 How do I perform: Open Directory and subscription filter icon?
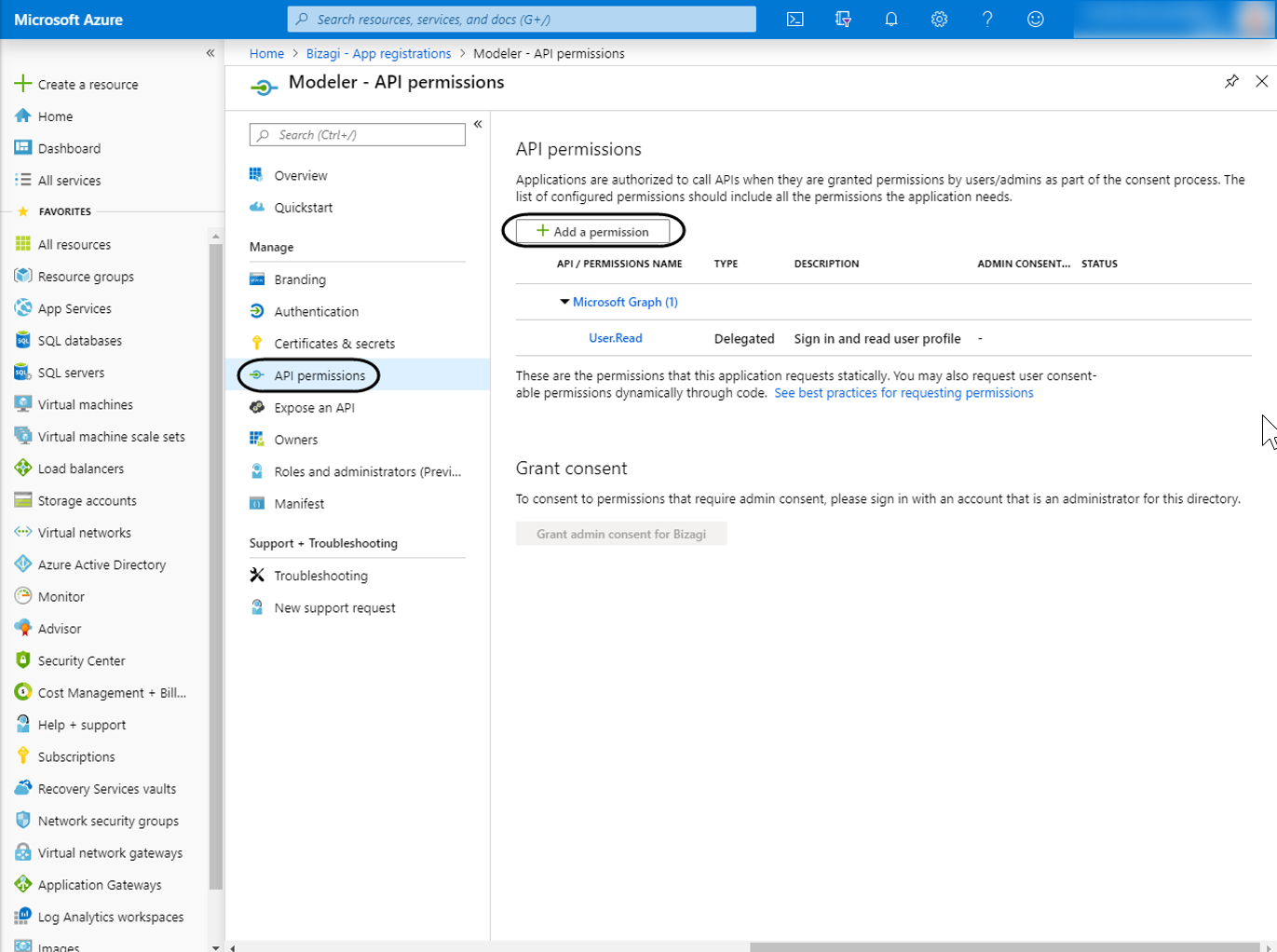(844, 19)
